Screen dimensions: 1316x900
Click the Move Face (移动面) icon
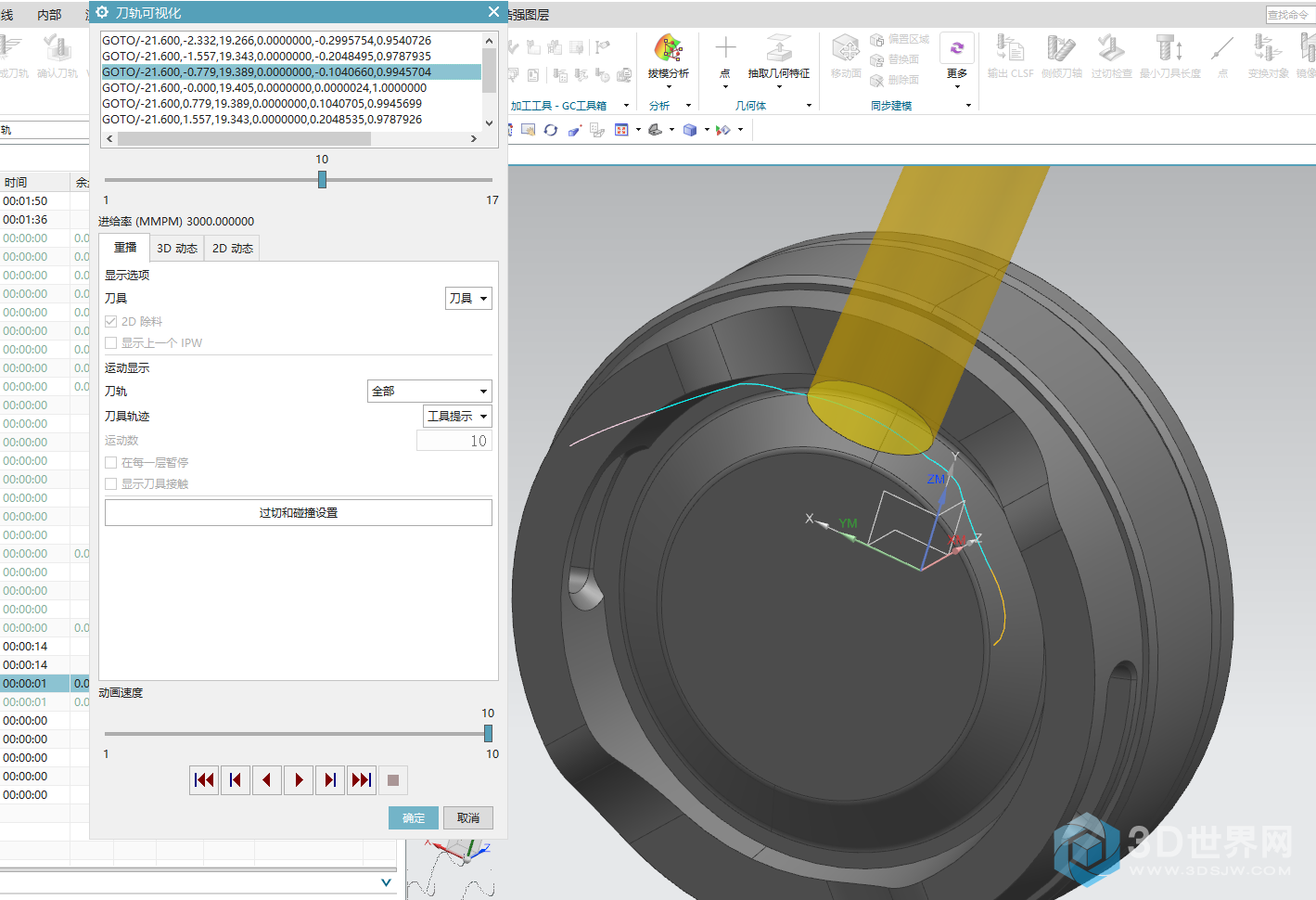845,48
